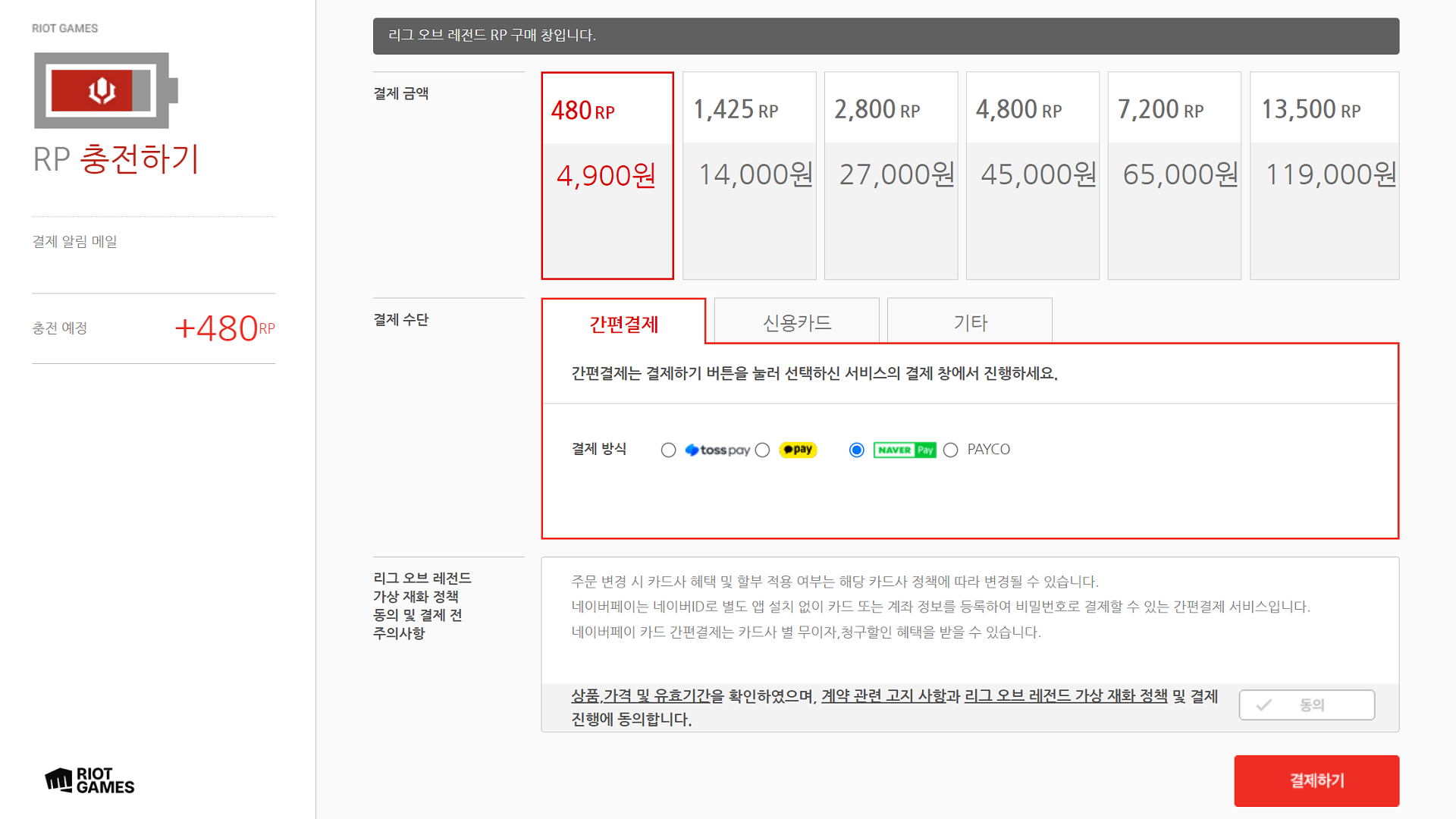This screenshot has width=1456, height=819.
Task: Click the Riot Games fist logo
Action: (59, 780)
